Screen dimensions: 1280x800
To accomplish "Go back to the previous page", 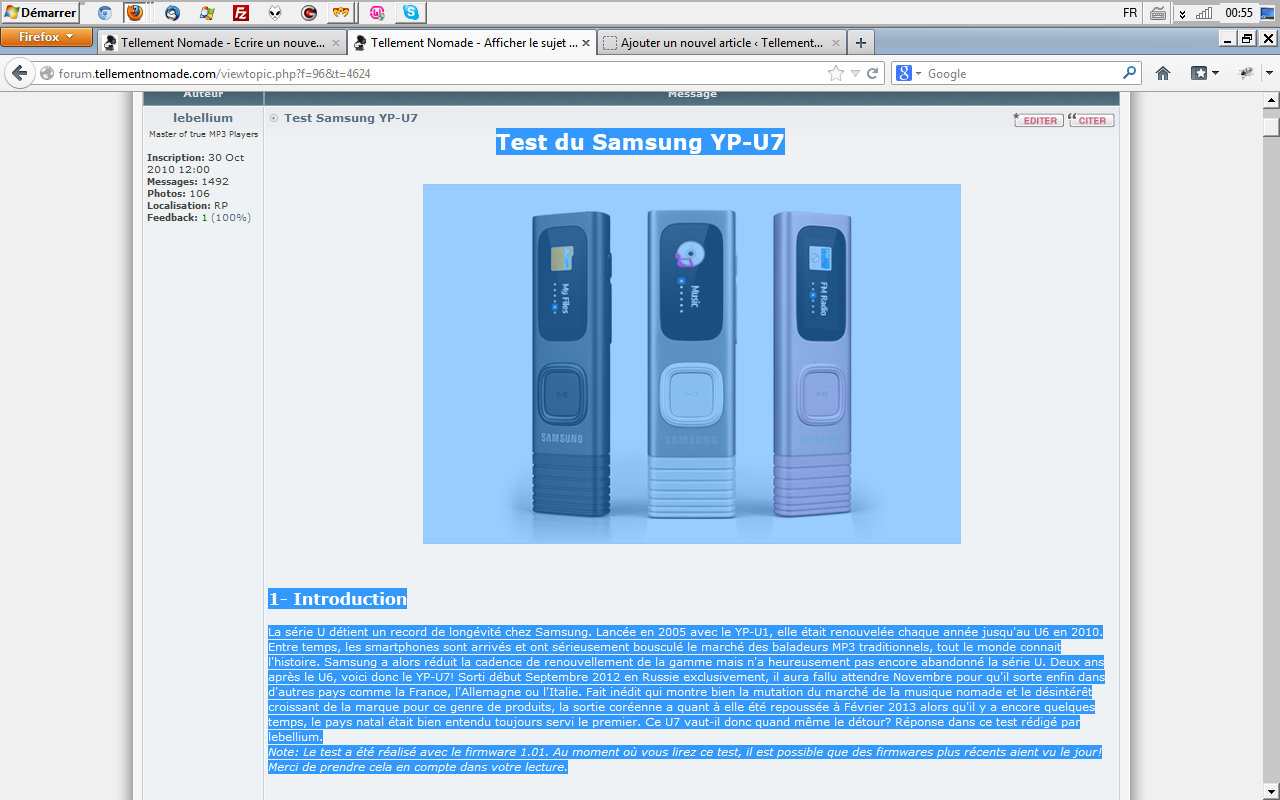I will [x=19, y=73].
